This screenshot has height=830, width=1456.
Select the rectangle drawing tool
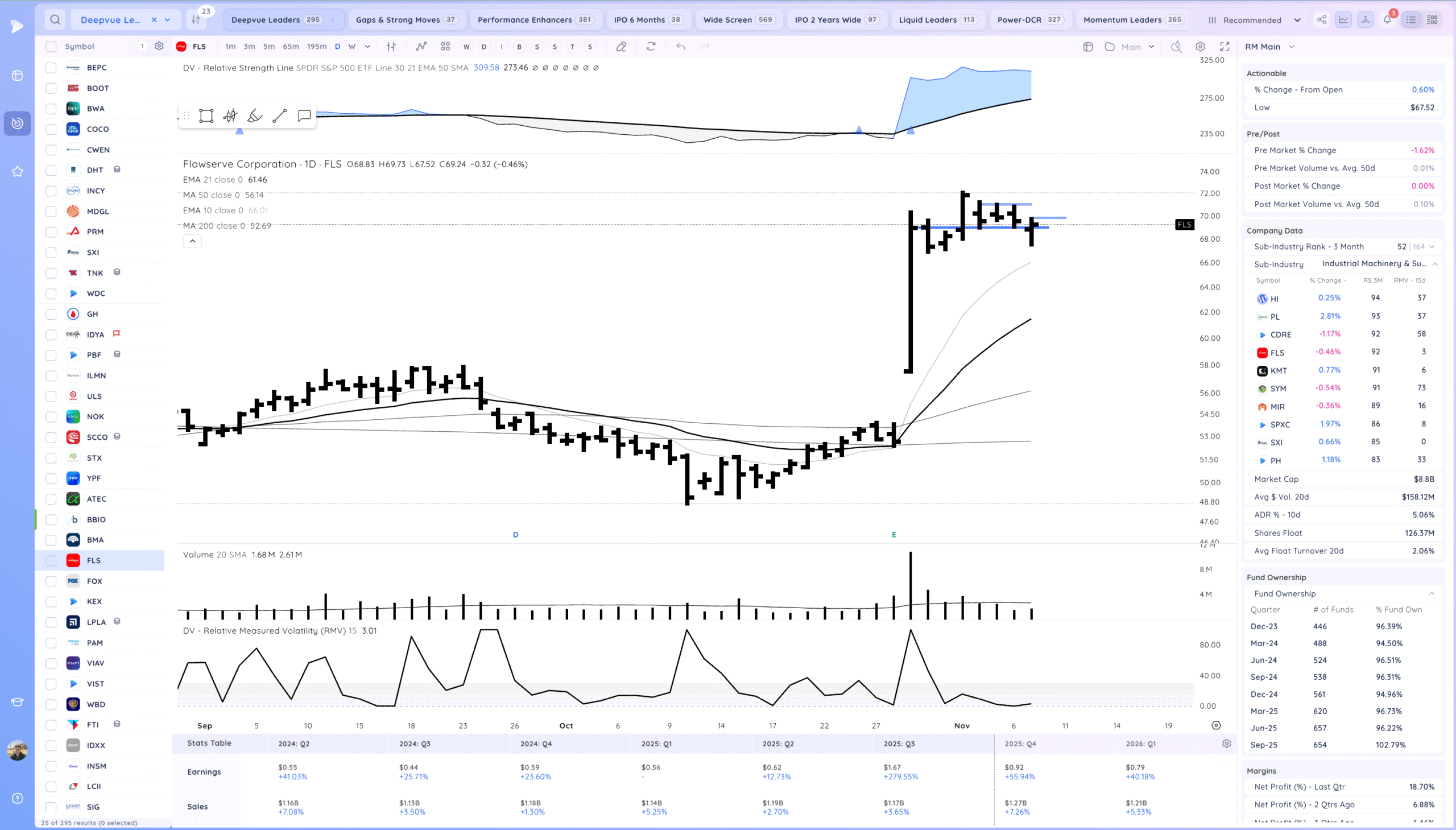click(x=206, y=116)
